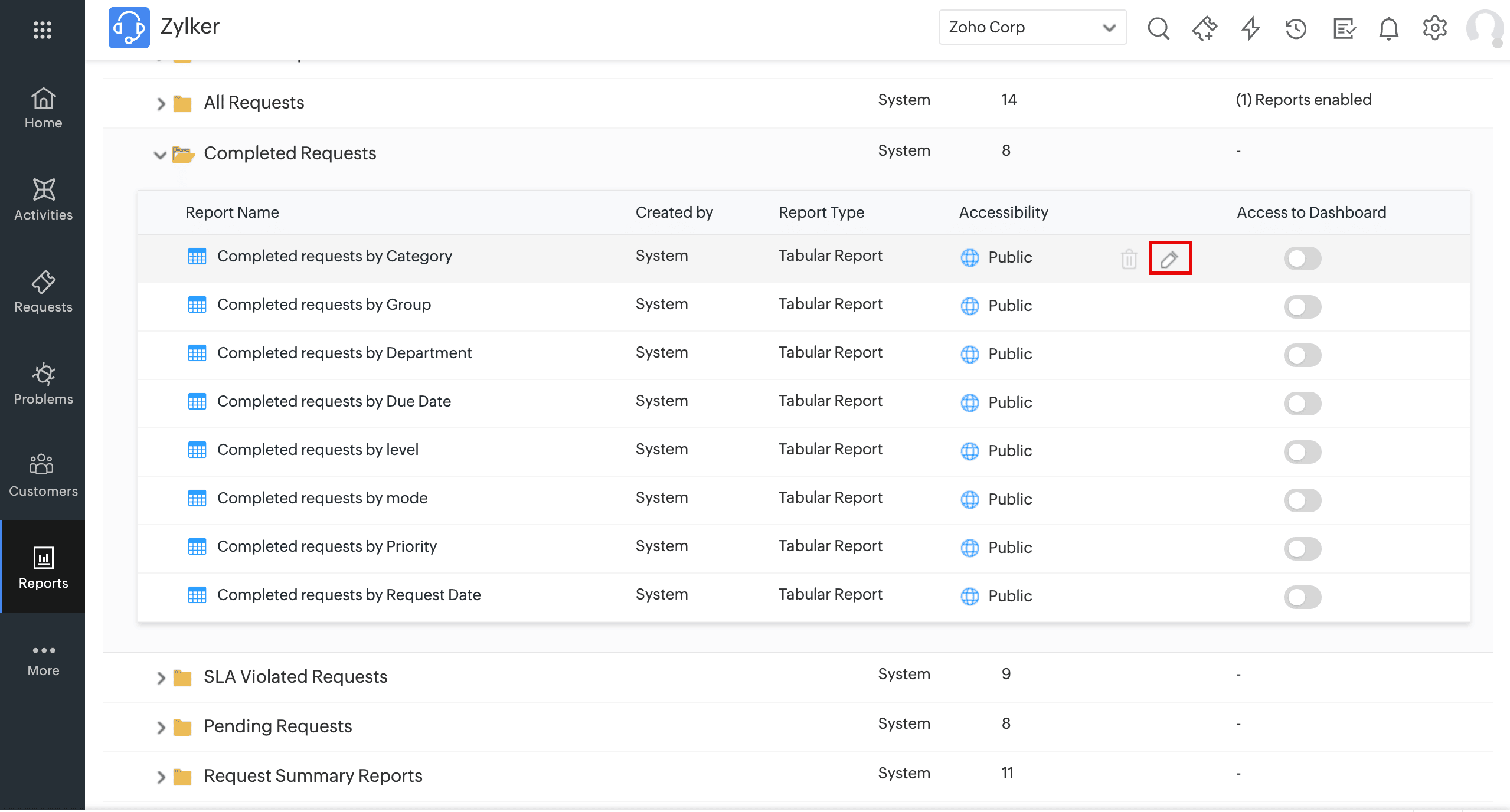Click the lightning bolt quick actions icon
Image resolution: width=1510 pixels, height=812 pixels.
1250,28
